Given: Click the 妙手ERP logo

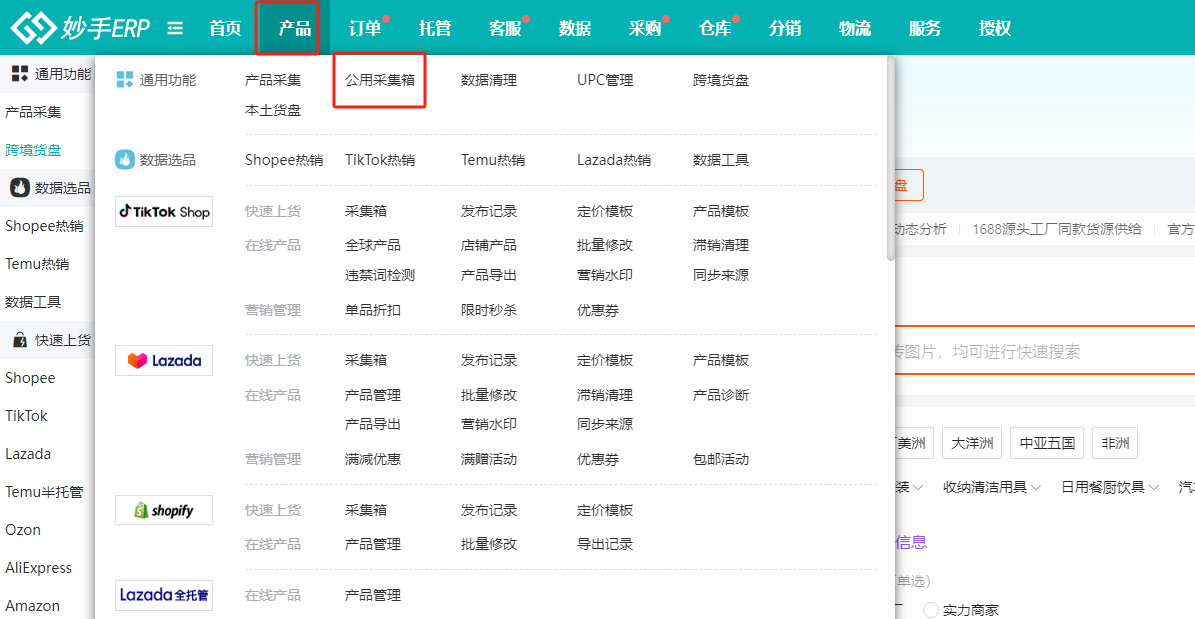Looking at the screenshot, I should coord(80,28).
